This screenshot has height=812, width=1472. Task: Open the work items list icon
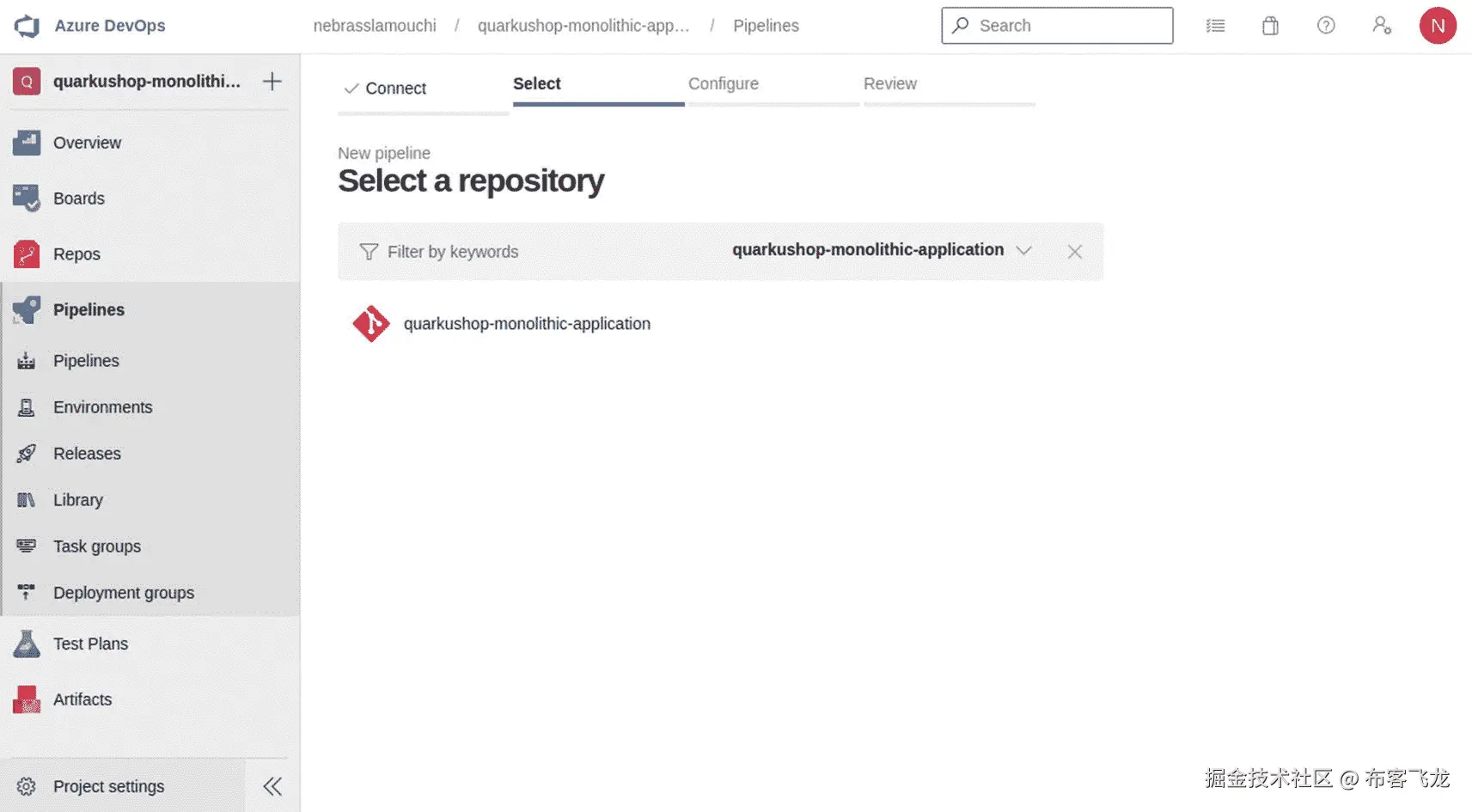point(1215,26)
